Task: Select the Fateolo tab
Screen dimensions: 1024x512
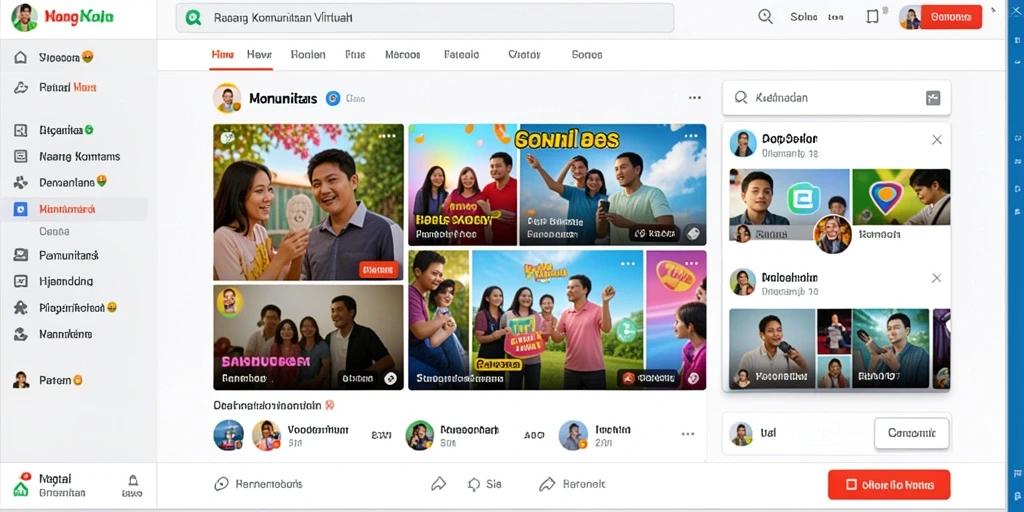Action: 461,55
